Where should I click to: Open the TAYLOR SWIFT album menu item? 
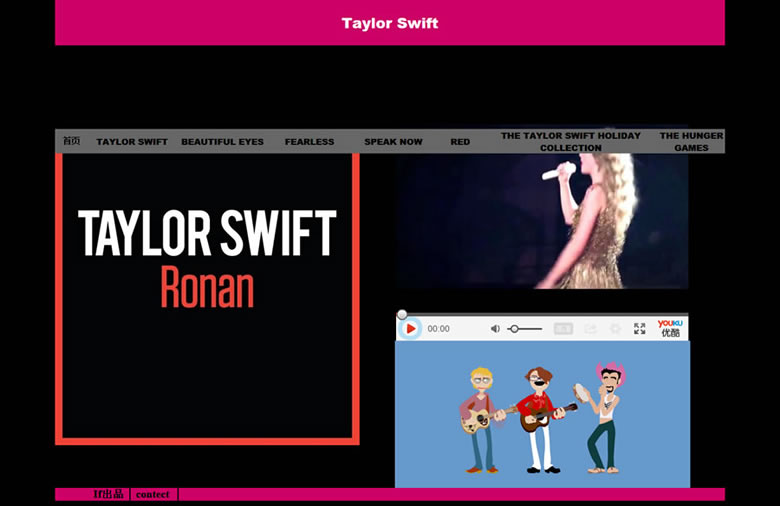(132, 142)
